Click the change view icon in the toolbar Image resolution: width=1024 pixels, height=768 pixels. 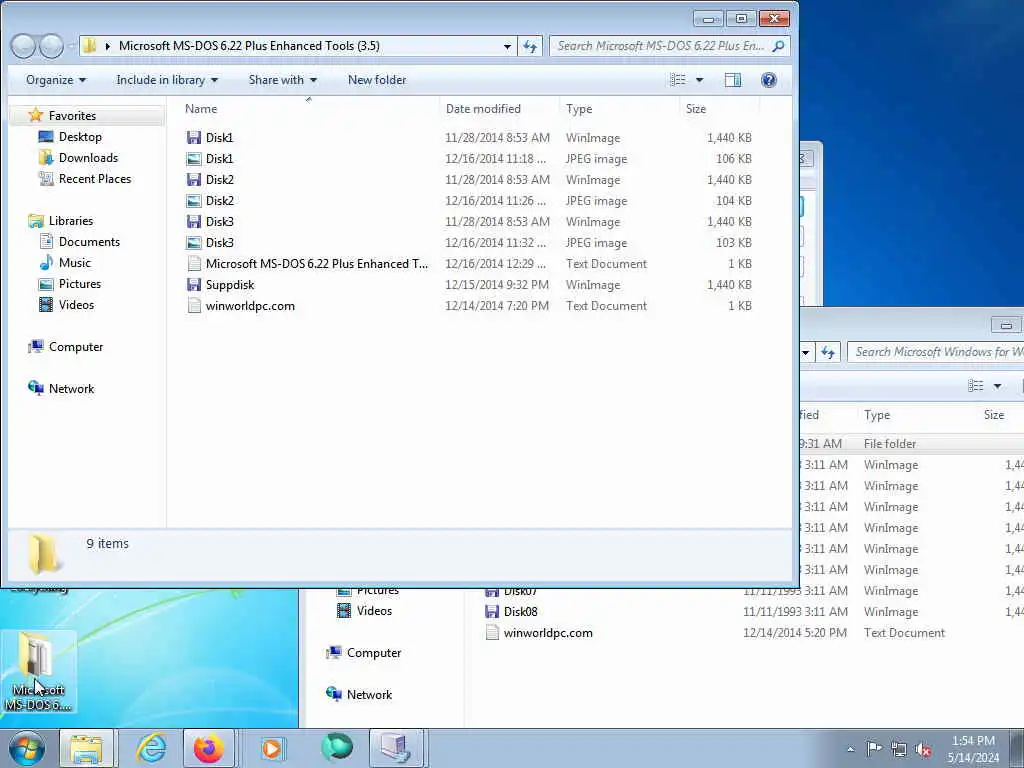point(678,80)
